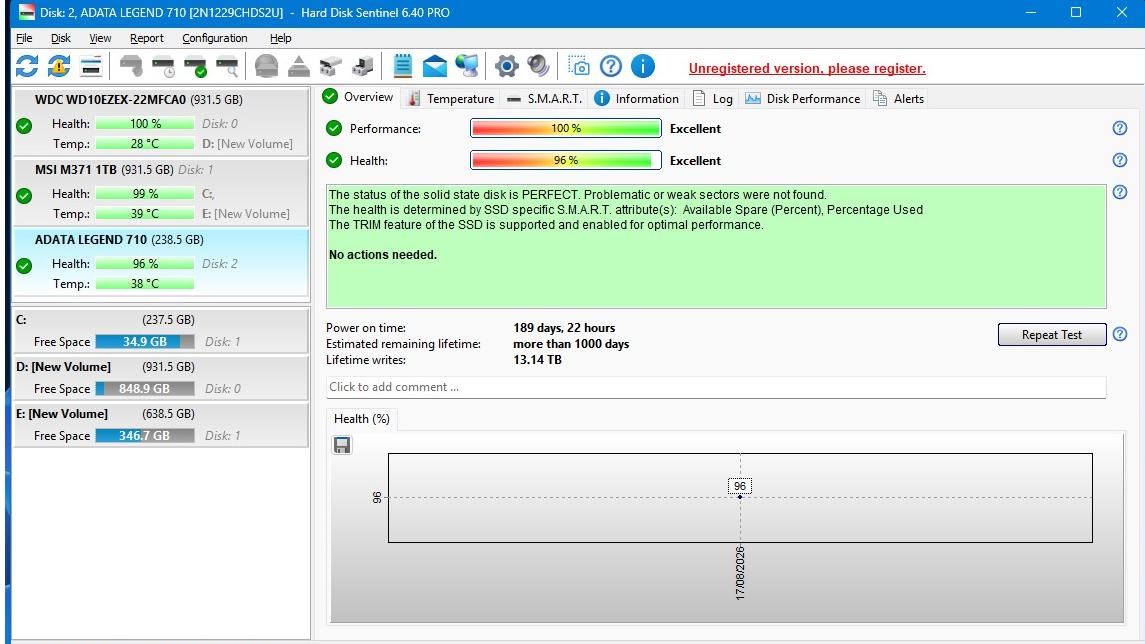The width and height of the screenshot is (1145, 644).
Task: Click the help icon beside Health row
Action: tap(1119, 160)
